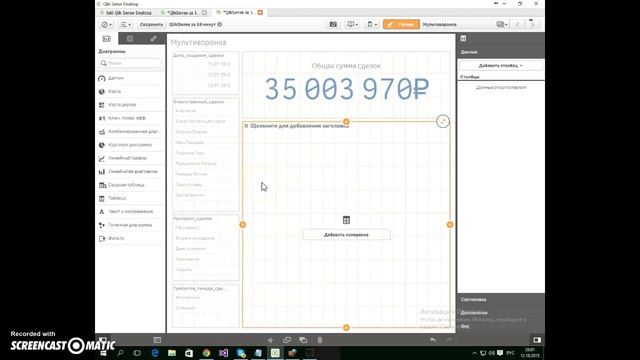Viewport: 640px width, 360px height.
Task: Click the top orange resize handle
Action: (x=346, y=122)
